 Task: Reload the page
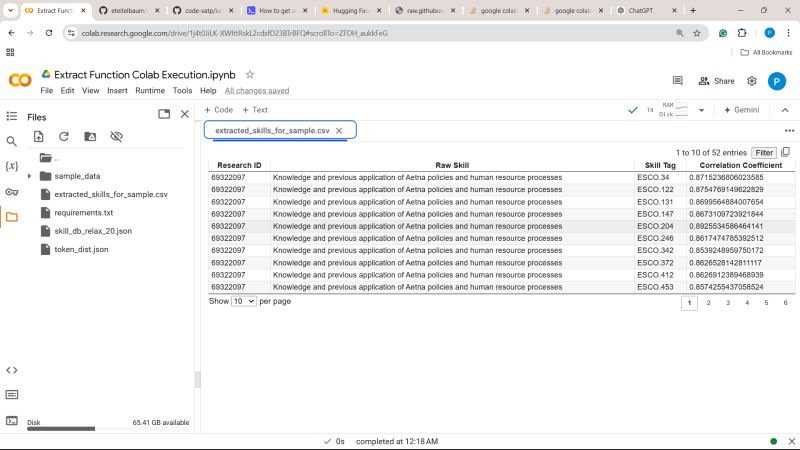click(49, 33)
